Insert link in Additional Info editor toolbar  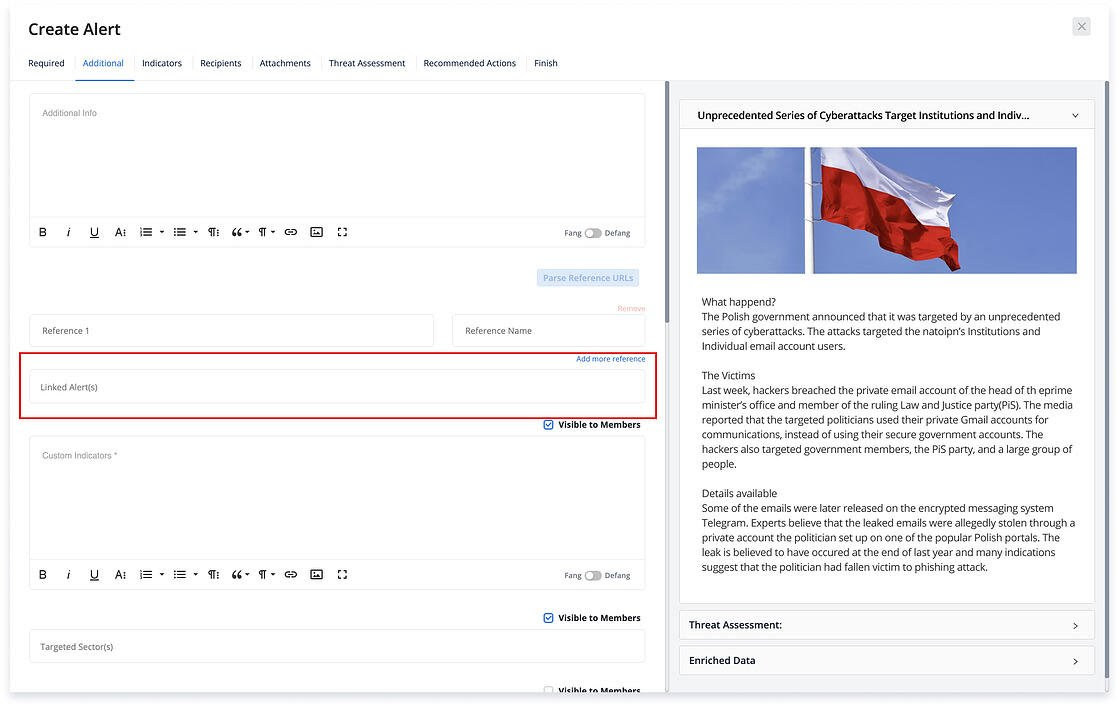[x=291, y=232]
